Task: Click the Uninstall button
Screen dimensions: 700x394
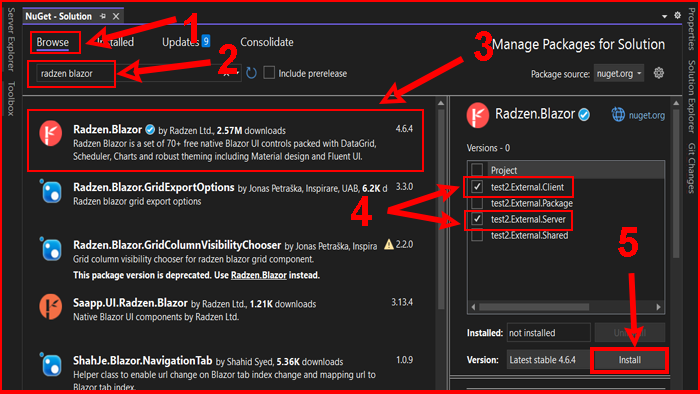Action: [629, 332]
